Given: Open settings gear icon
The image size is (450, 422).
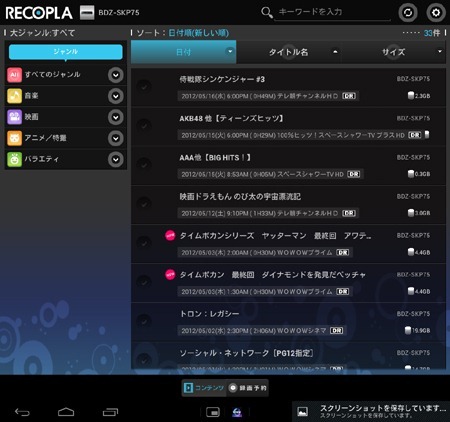Looking at the screenshot, I should tap(436, 13).
